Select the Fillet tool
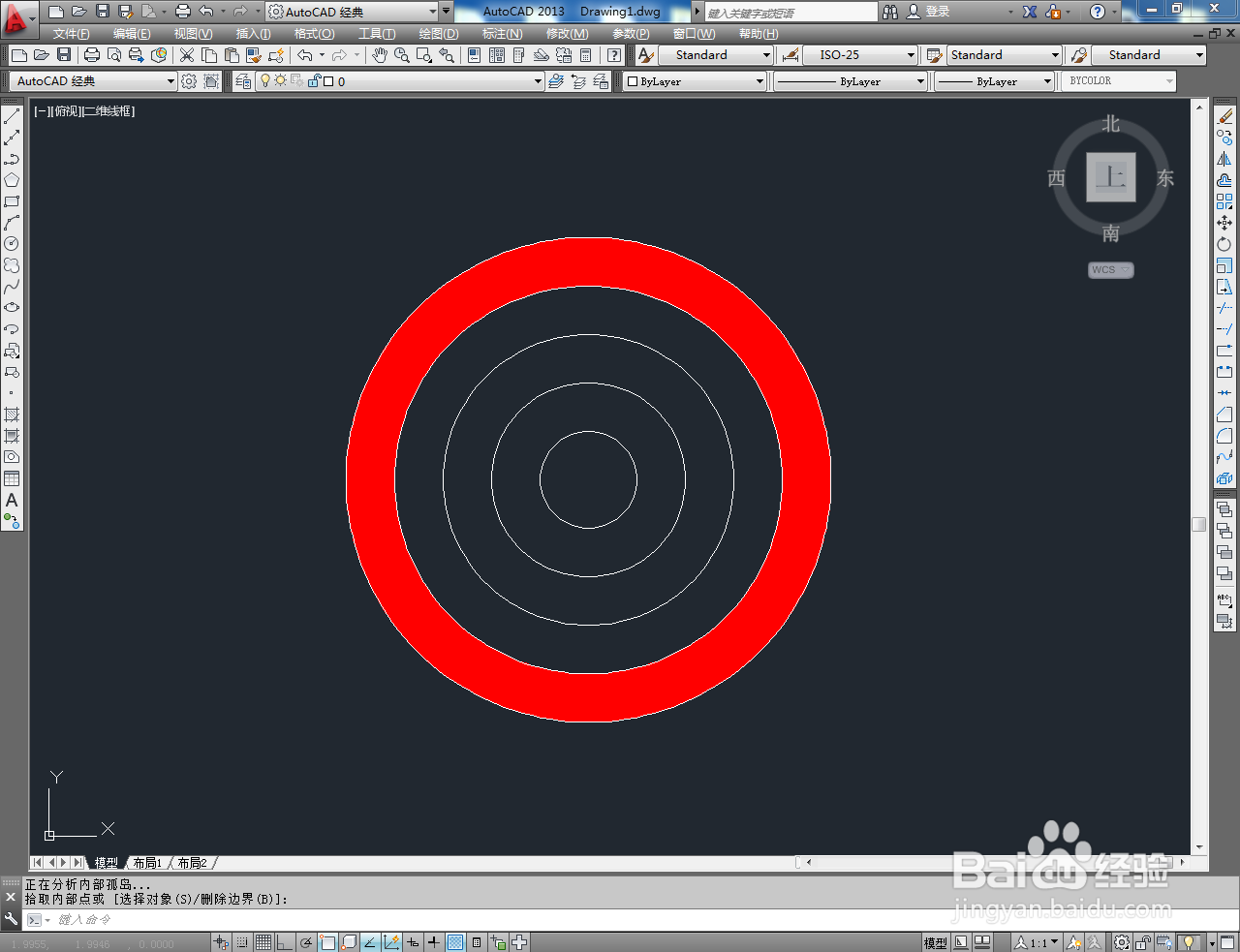The height and width of the screenshot is (952, 1240). click(x=1224, y=436)
